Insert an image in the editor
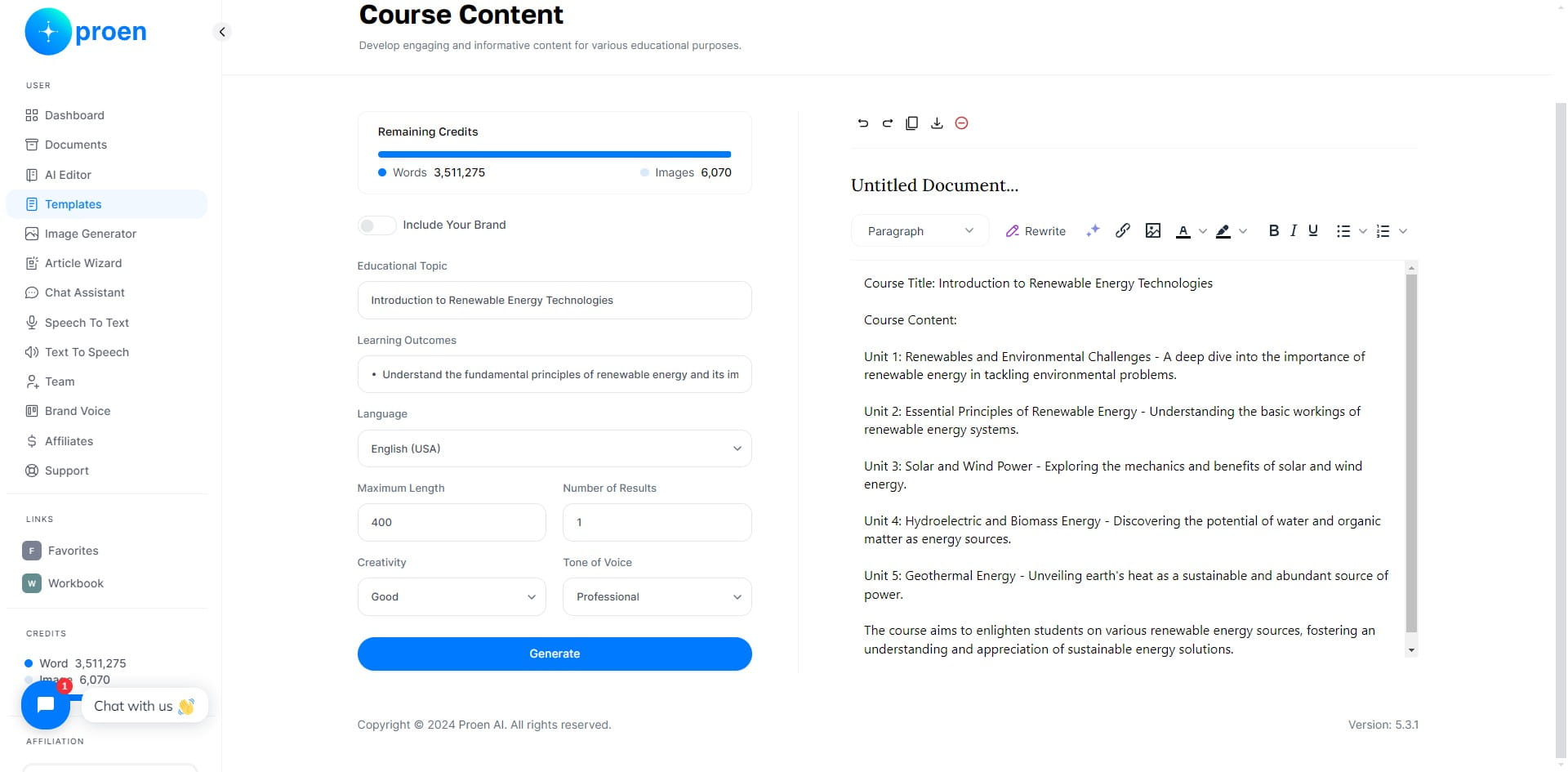This screenshot has height=772, width=1568. point(1153,230)
